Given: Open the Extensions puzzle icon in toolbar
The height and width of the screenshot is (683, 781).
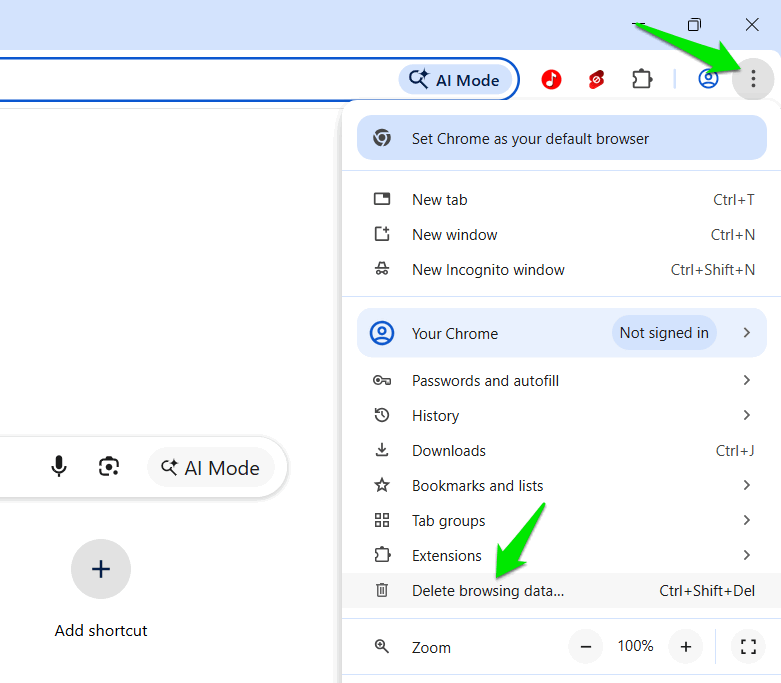Looking at the screenshot, I should point(642,79).
